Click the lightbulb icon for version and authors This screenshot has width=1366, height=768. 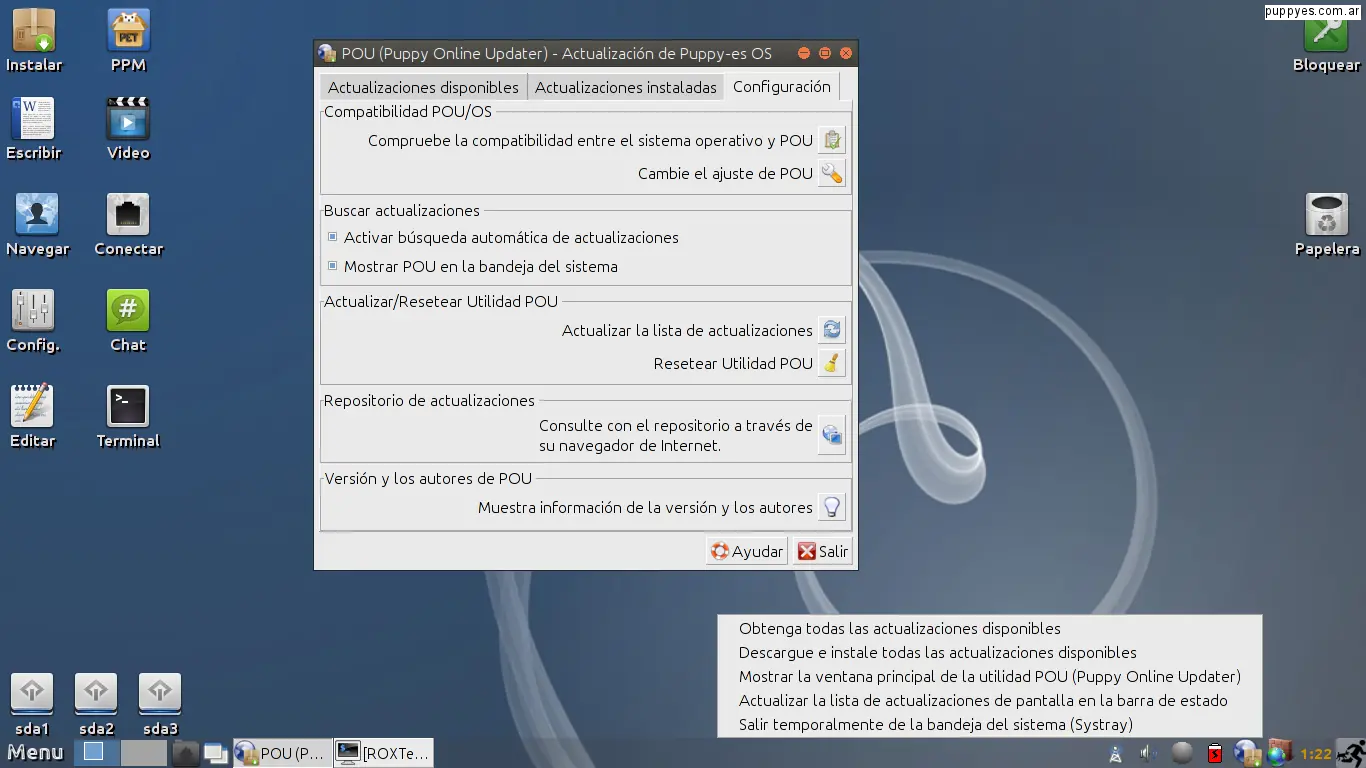pyautogui.click(x=832, y=507)
